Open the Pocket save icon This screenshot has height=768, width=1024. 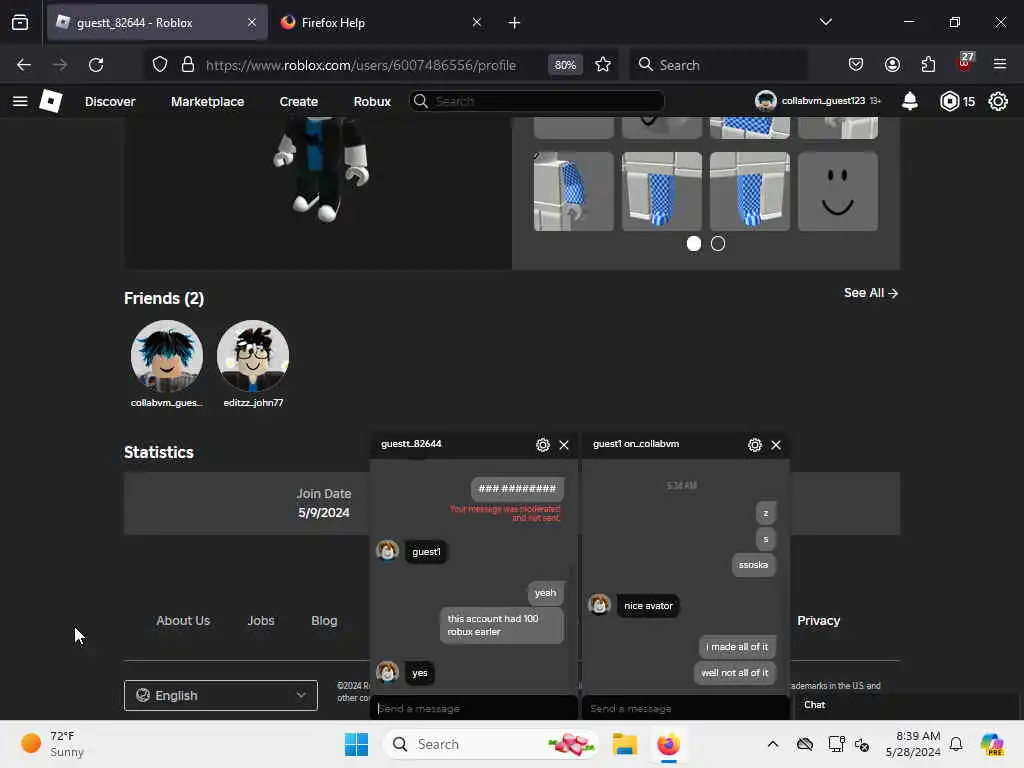[x=856, y=65]
